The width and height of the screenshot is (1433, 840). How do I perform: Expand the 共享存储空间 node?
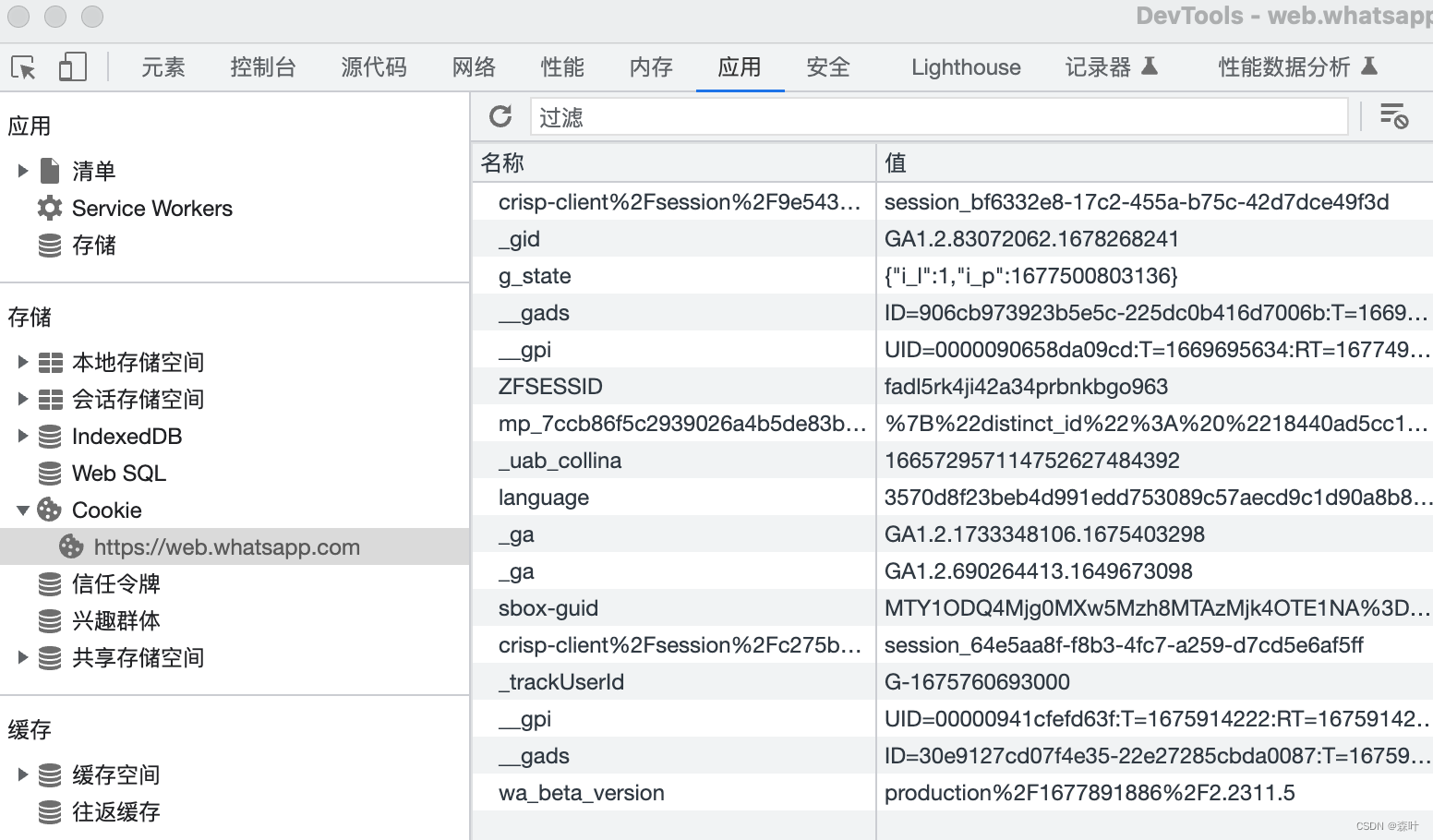coord(23,657)
